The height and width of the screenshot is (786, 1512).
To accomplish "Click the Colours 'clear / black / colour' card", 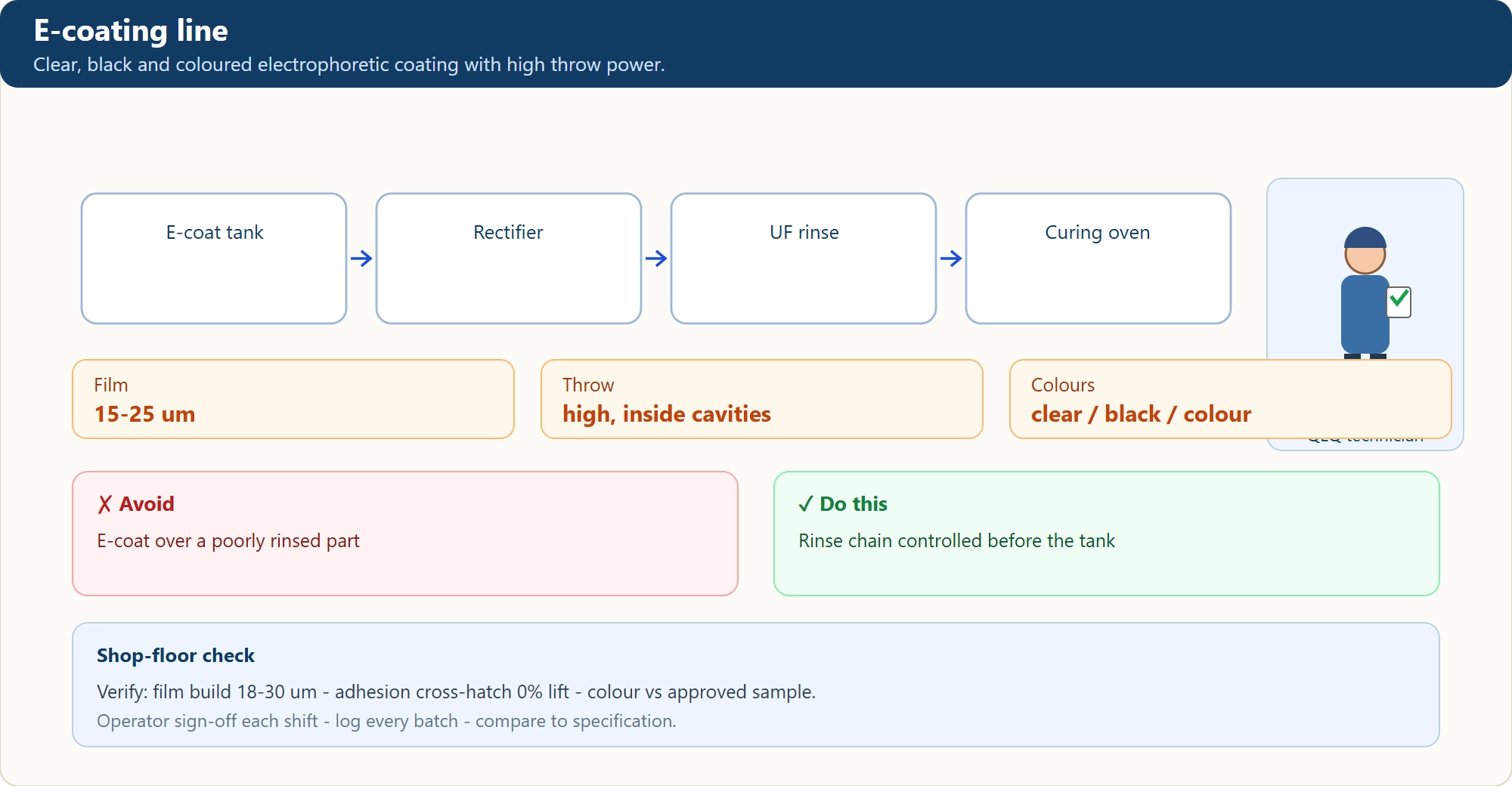I will pos(1231,399).
